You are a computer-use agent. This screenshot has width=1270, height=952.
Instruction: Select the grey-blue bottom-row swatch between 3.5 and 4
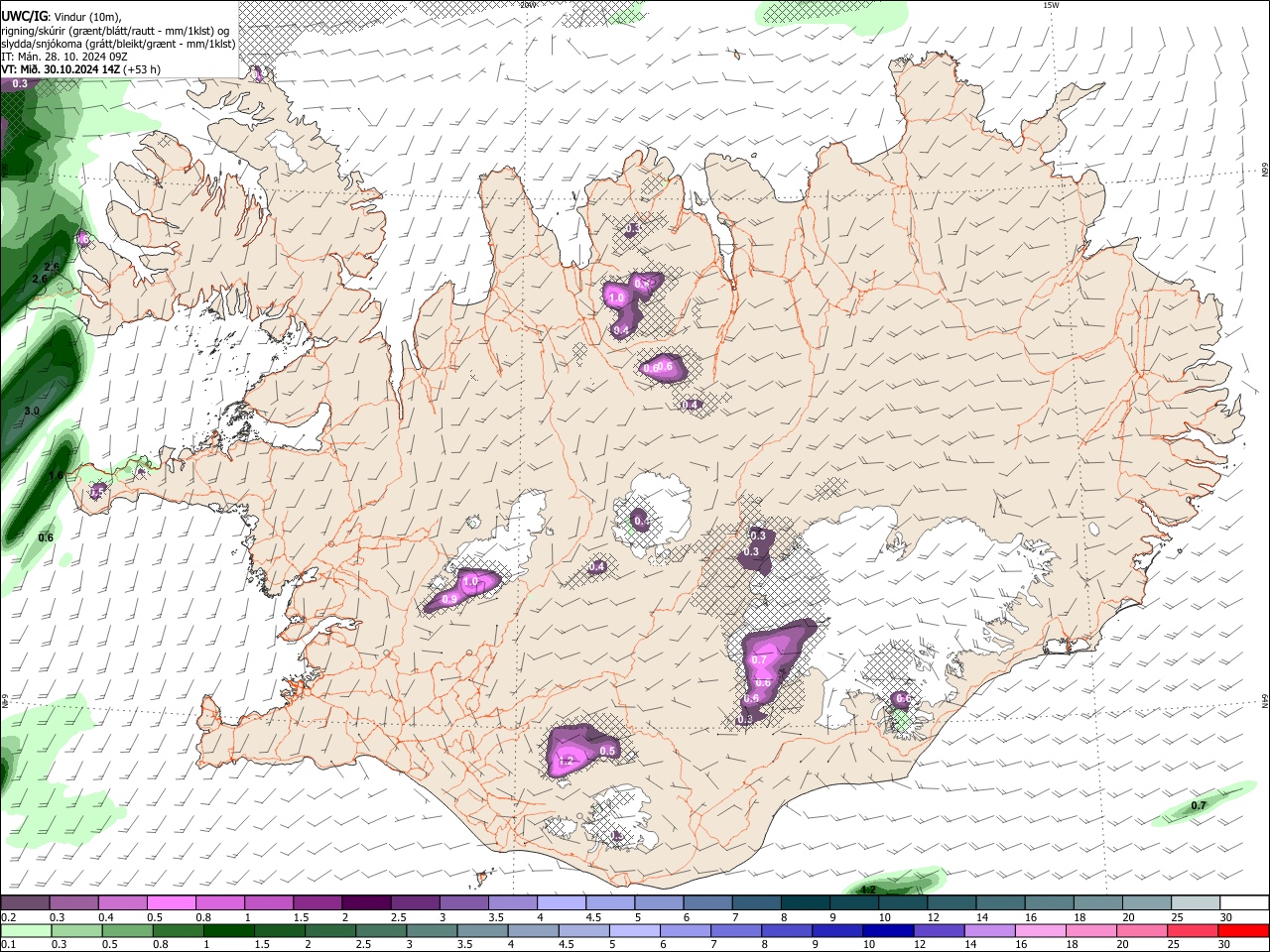pyautogui.click(x=482, y=931)
